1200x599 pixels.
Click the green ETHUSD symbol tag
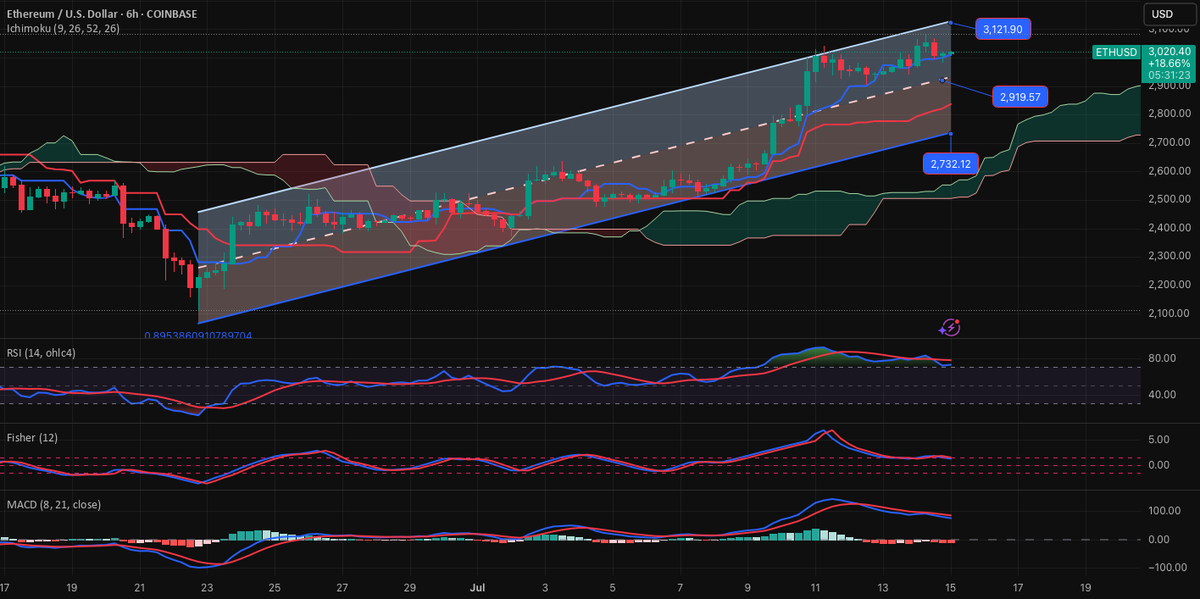coord(1118,51)
